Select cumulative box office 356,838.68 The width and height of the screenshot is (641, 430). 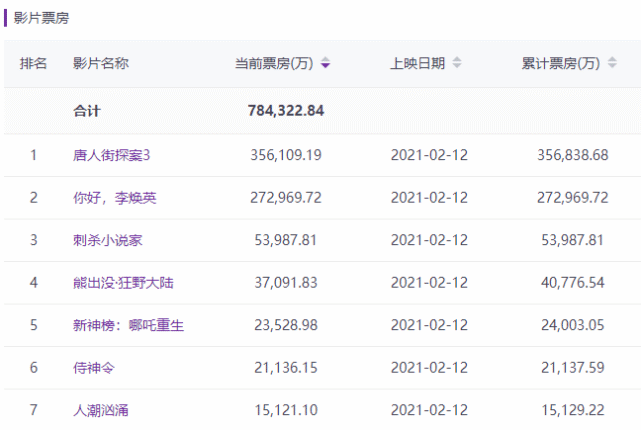573,155
